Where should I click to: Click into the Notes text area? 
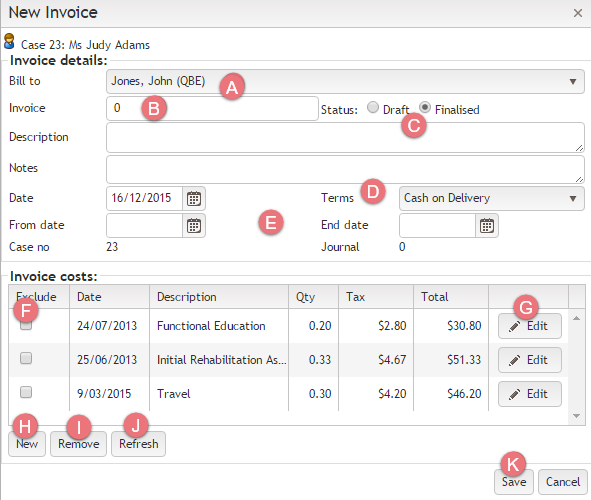point(345,170)
